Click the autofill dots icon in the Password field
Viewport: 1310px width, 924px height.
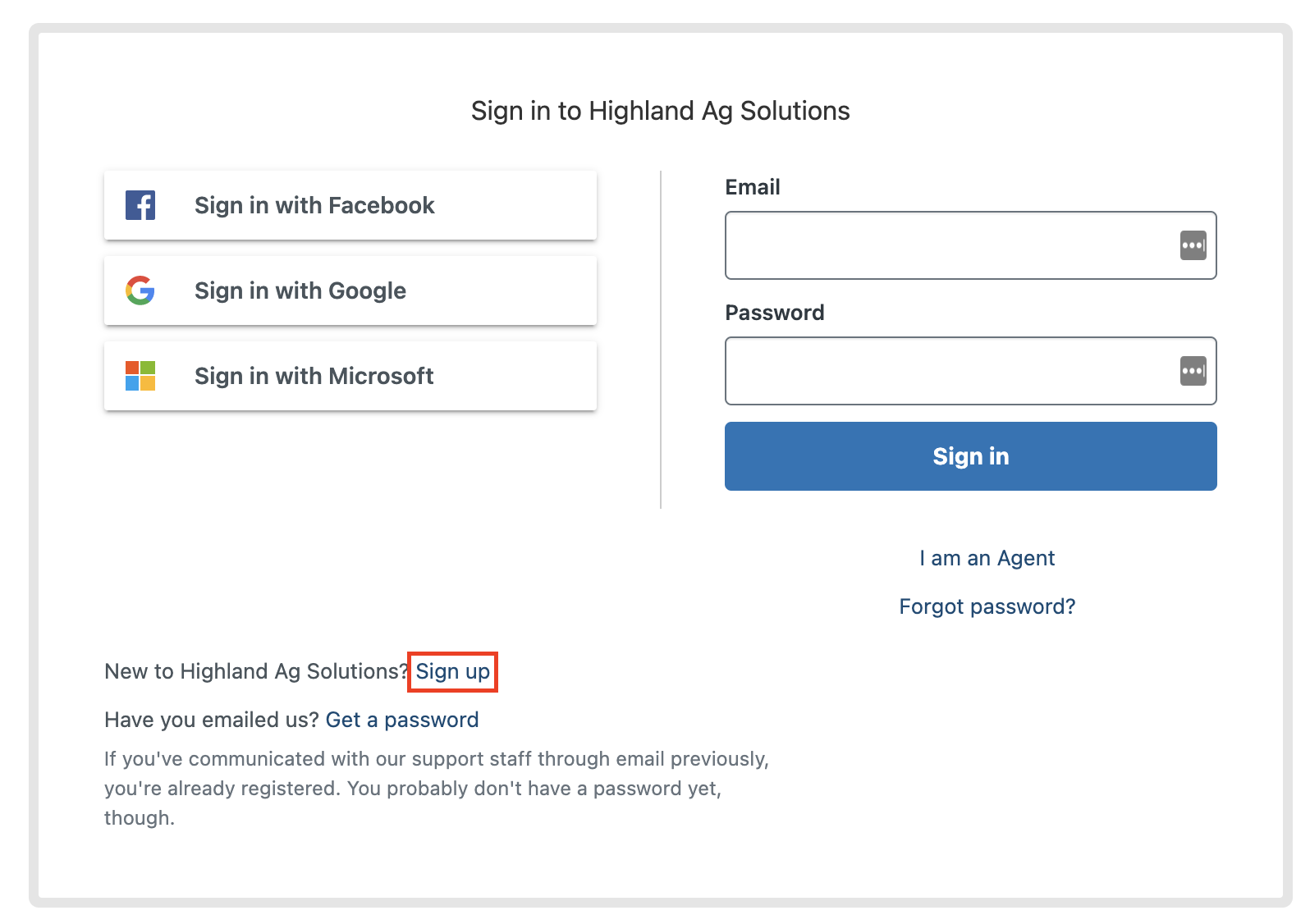[x=1193, y=371]
